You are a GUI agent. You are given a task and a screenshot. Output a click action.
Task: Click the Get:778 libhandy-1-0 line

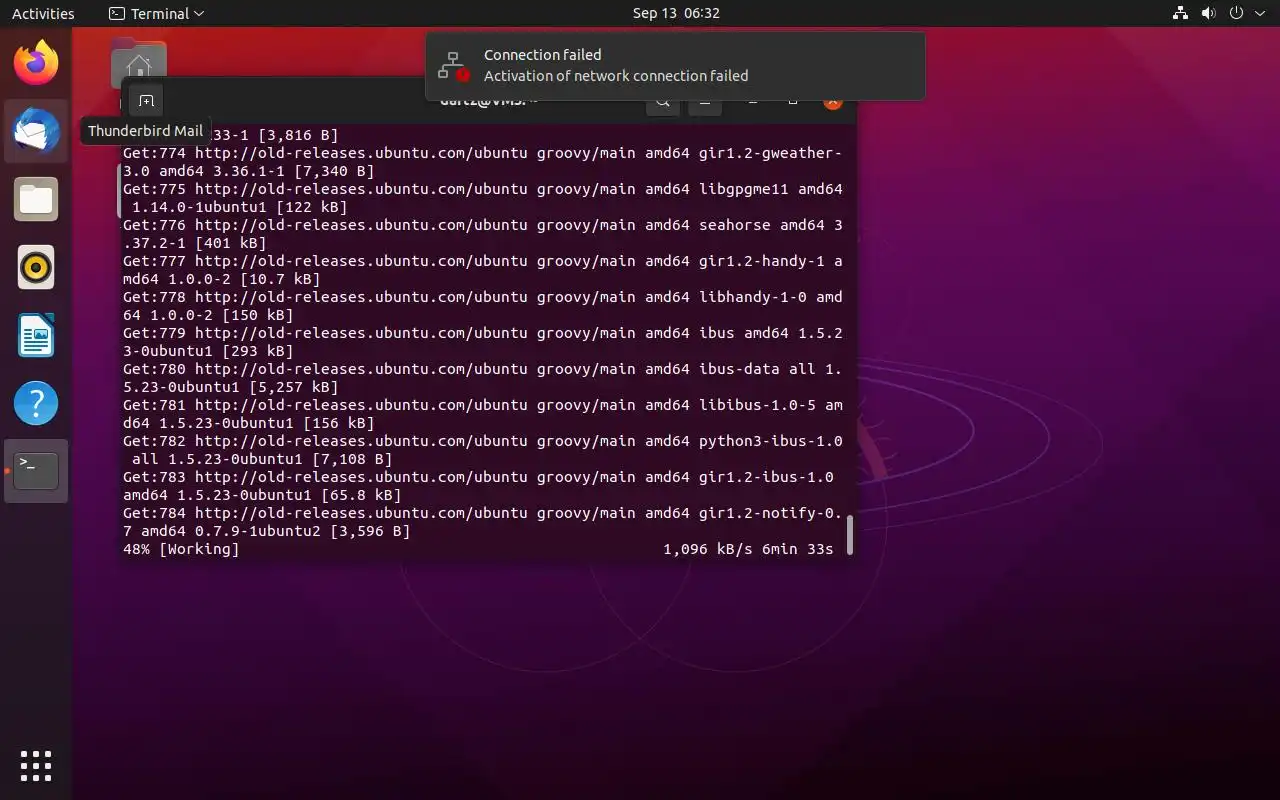(x=483, y=306)
